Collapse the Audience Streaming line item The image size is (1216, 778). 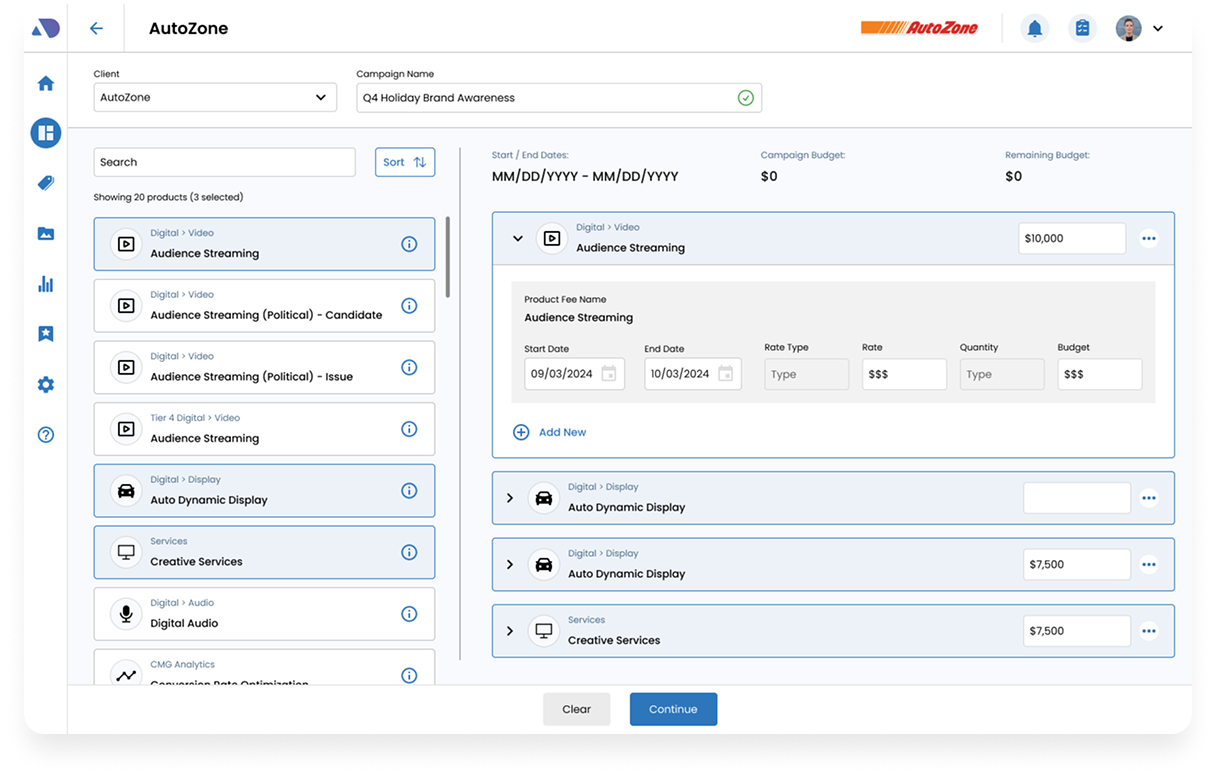518,238
